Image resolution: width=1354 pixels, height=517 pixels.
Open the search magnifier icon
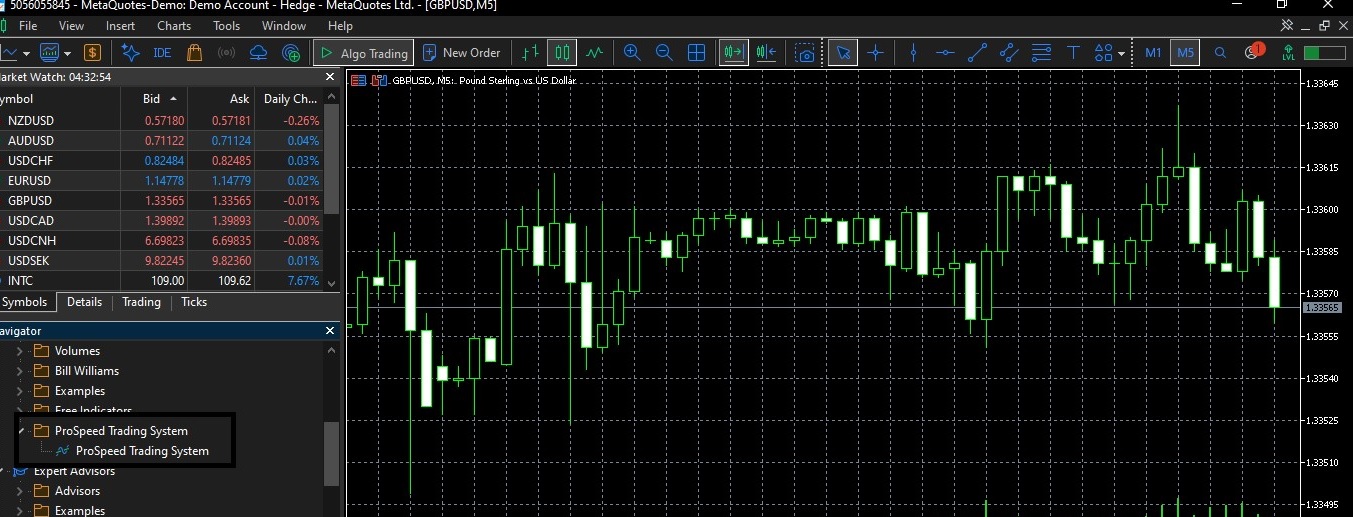pyautogui.click(x=1220, y=53)
